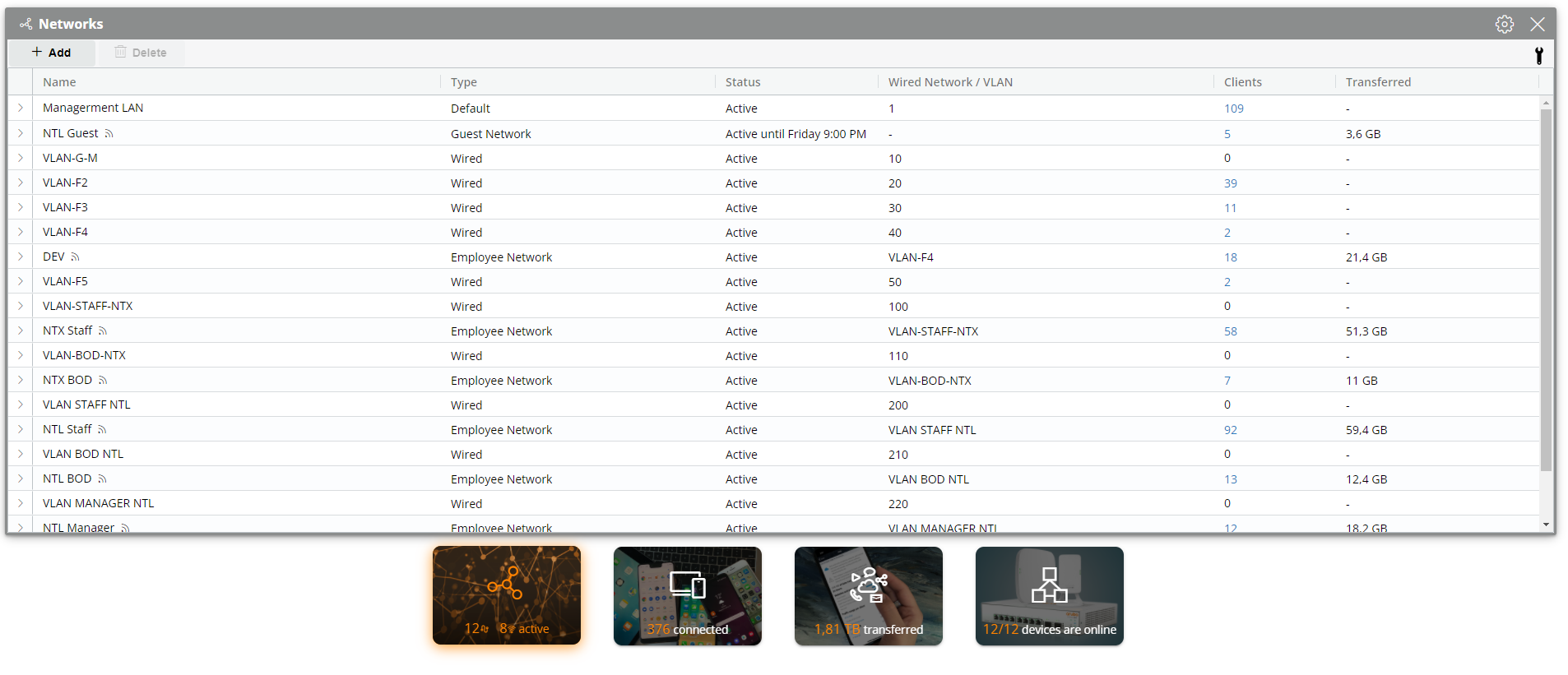1568x675 pixels.
Task: Click the 21,4 GB transferred value
Action: coord(1366,257)
